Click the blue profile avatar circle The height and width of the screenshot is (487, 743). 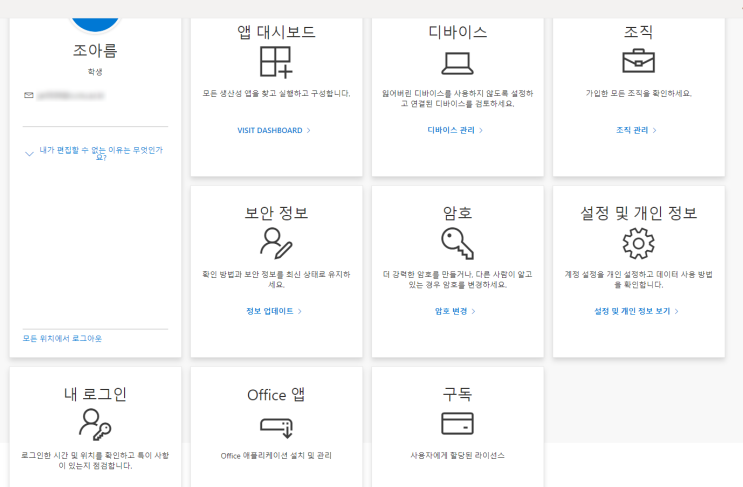95,25
